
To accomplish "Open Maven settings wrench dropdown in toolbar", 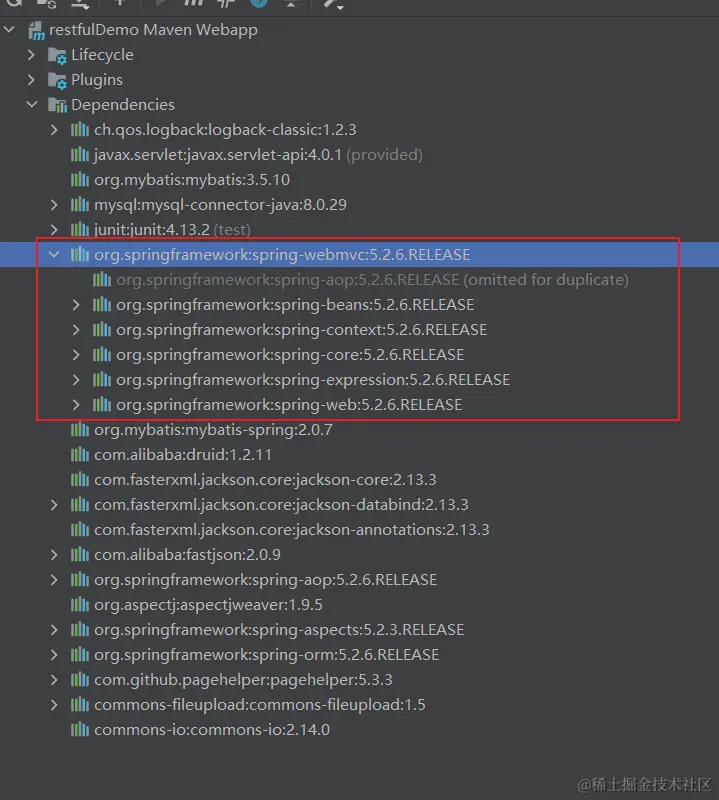I will click(x=334, y=4).
